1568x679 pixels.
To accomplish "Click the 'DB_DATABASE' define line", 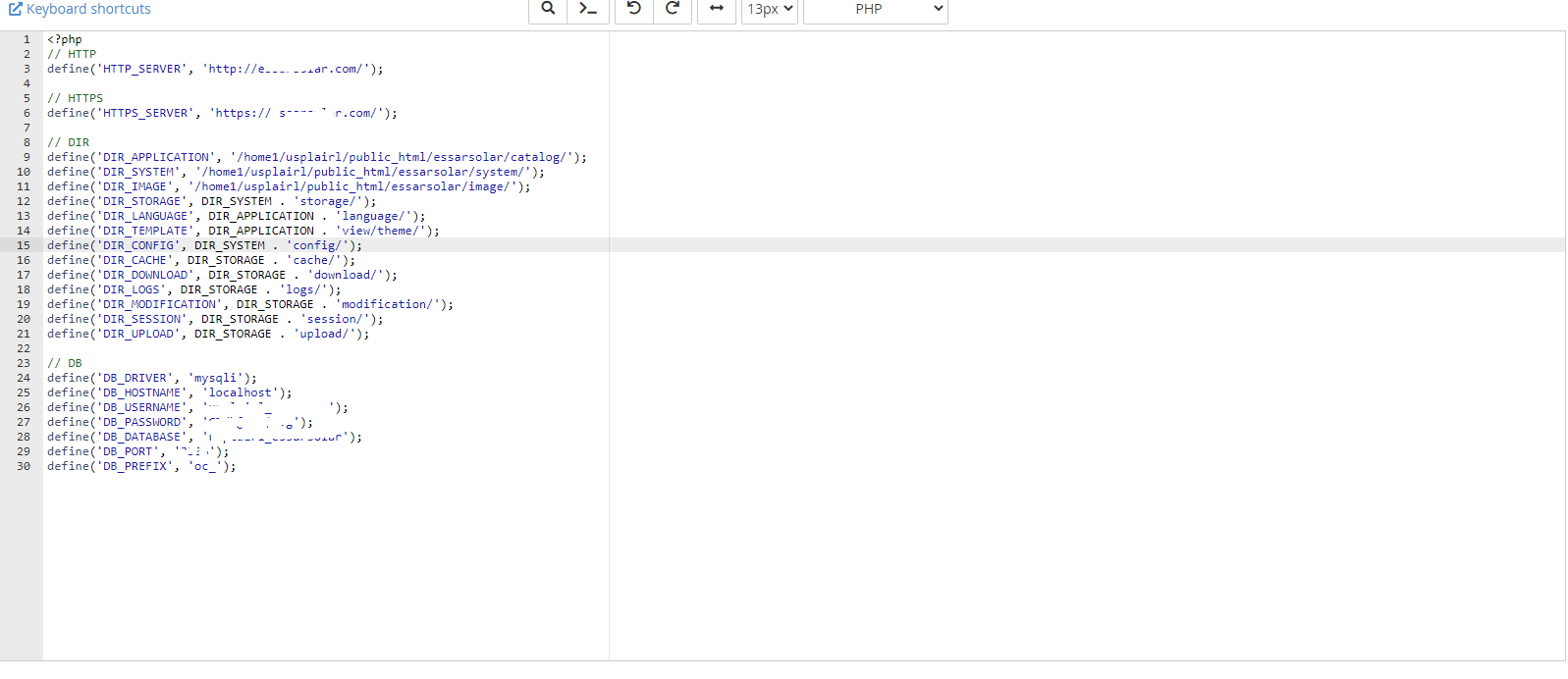I will (x=204, y=437).
